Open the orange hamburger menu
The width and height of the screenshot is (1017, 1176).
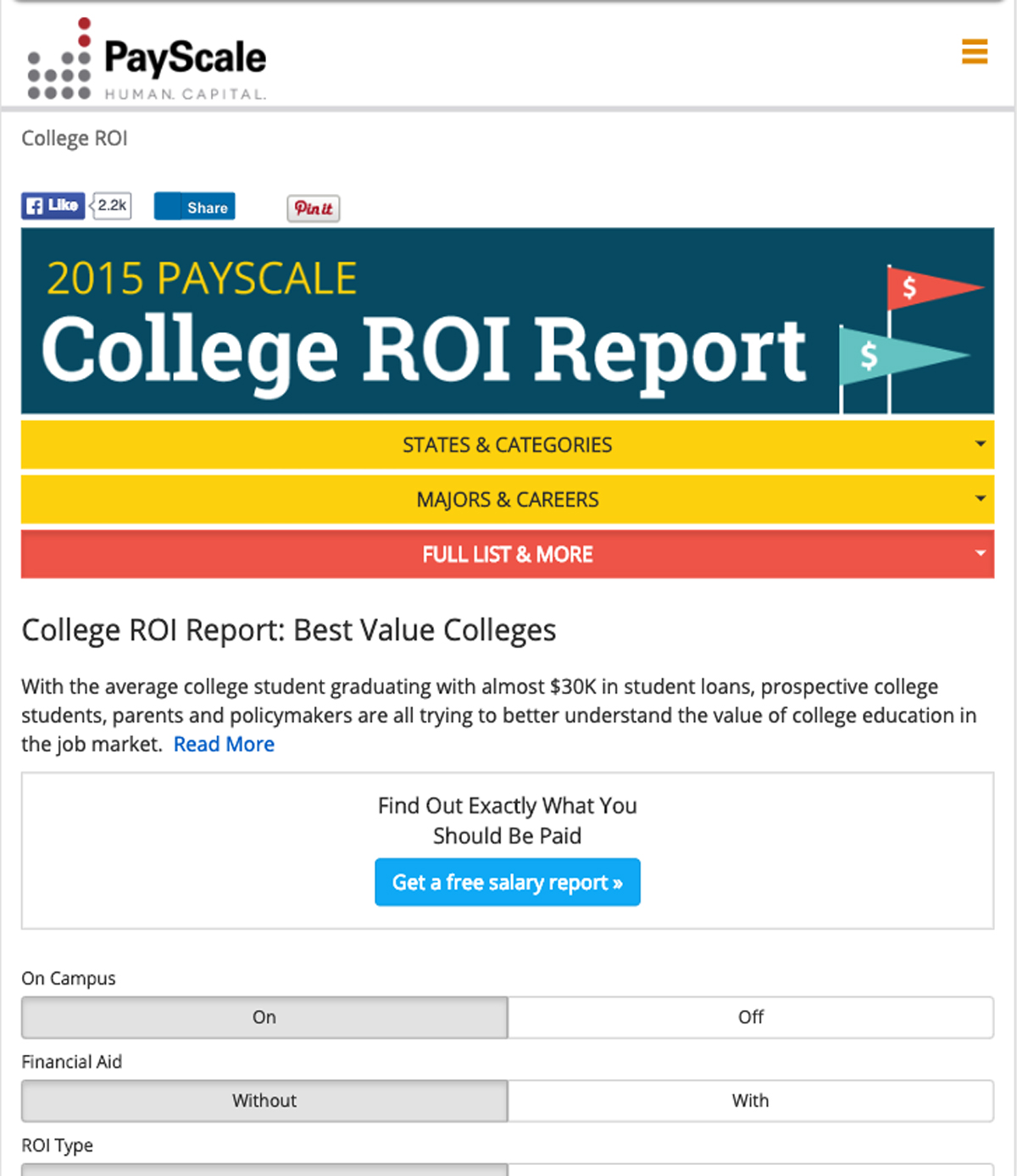tap(975, 52)
